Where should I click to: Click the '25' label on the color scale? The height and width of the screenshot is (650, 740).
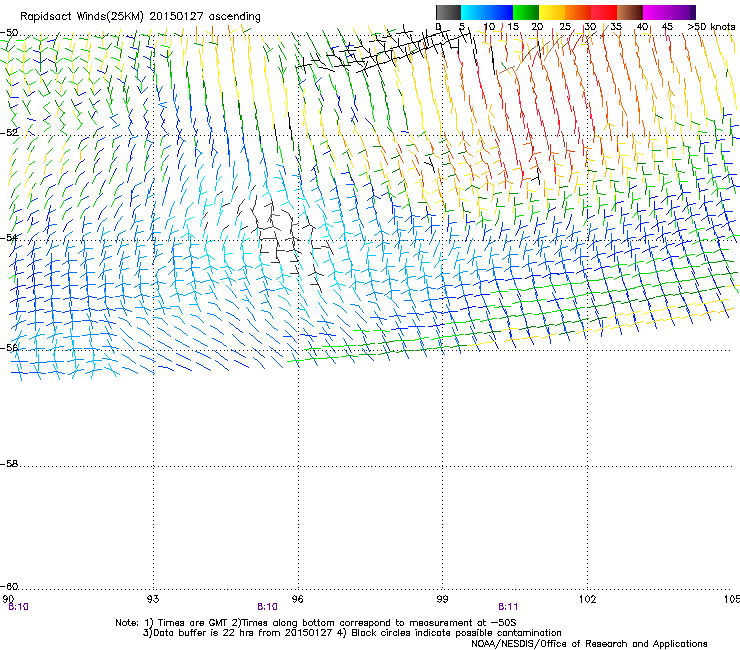tap(564, 27)
